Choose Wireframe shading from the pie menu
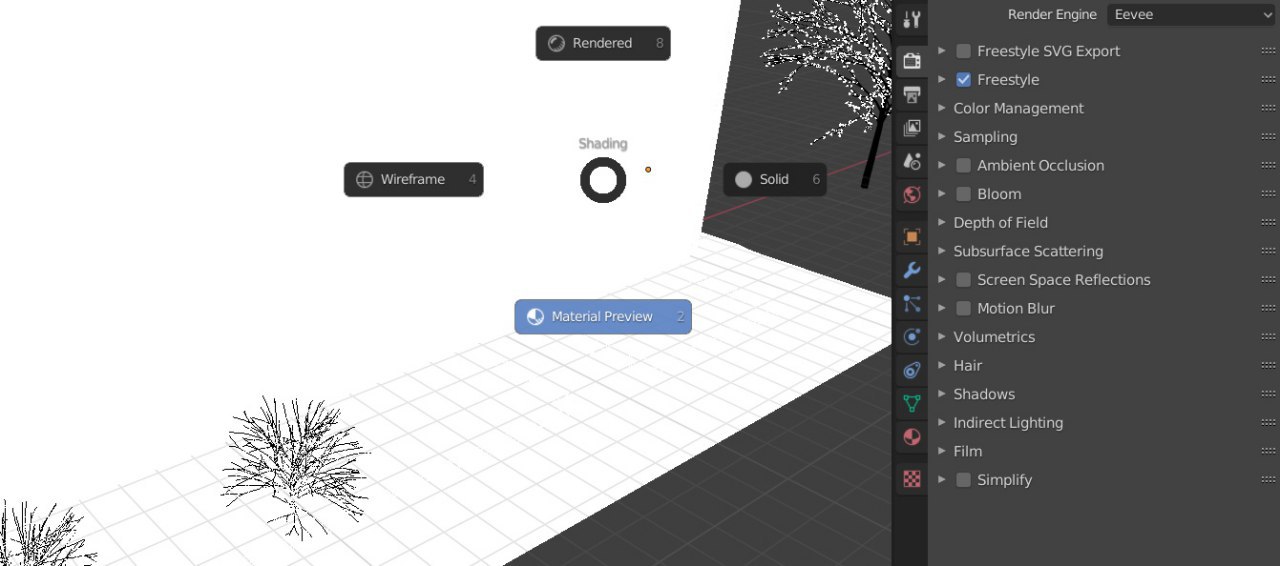This screenshot has width=1280, height=566. tap(414, 180)
